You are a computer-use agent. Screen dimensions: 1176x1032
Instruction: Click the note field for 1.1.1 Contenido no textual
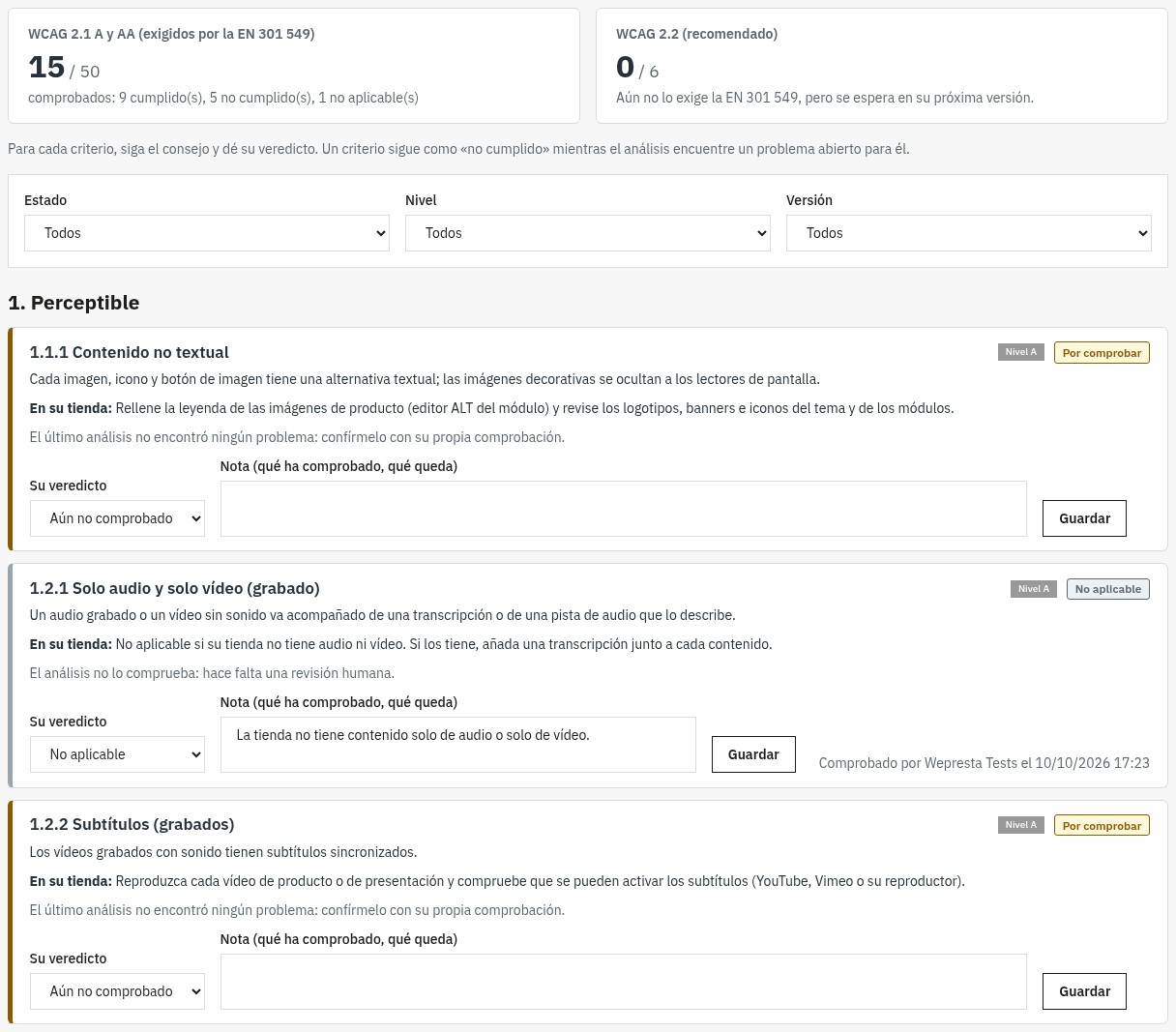[x=624, y=509]
